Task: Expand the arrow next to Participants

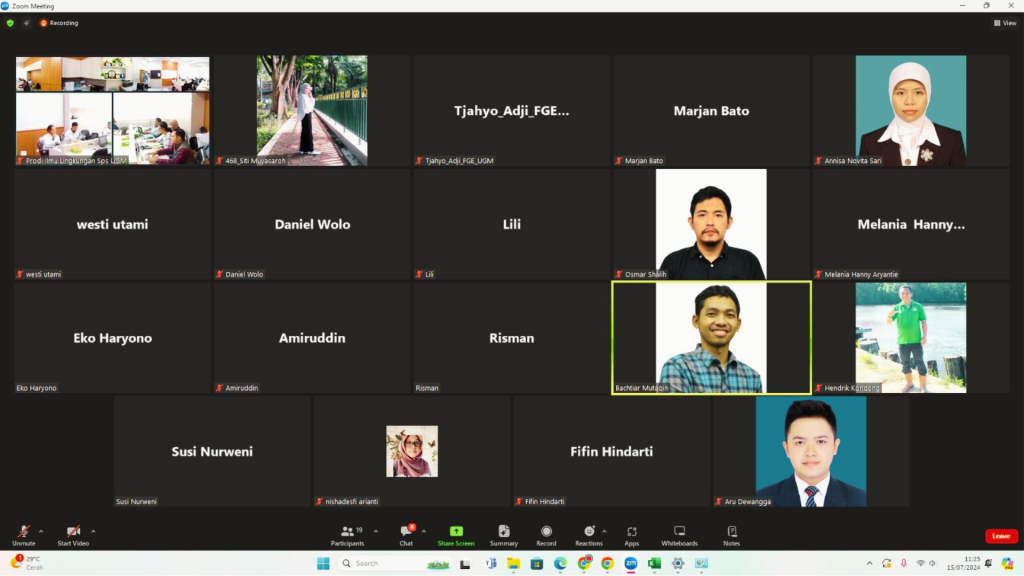Action: 376,531
